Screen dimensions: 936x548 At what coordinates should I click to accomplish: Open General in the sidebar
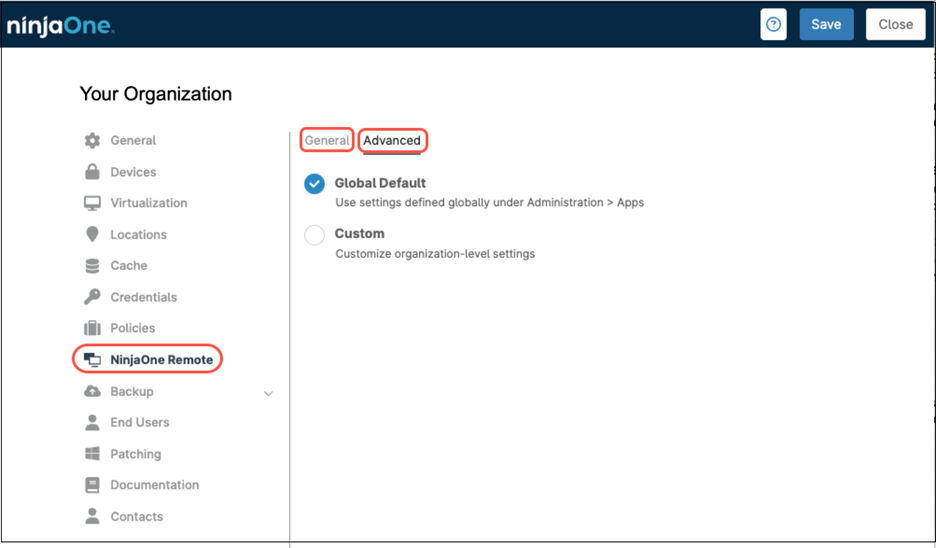133,140
